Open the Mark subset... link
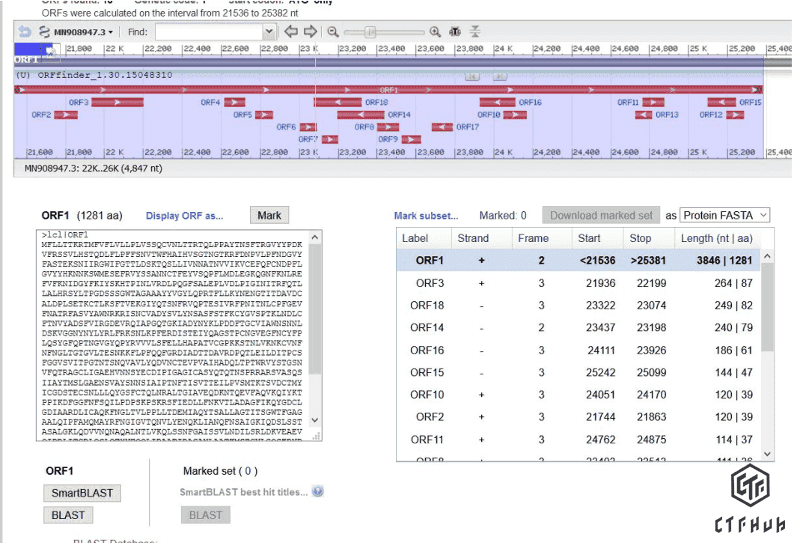Screen dimensions: 795x543 [425, 215]
